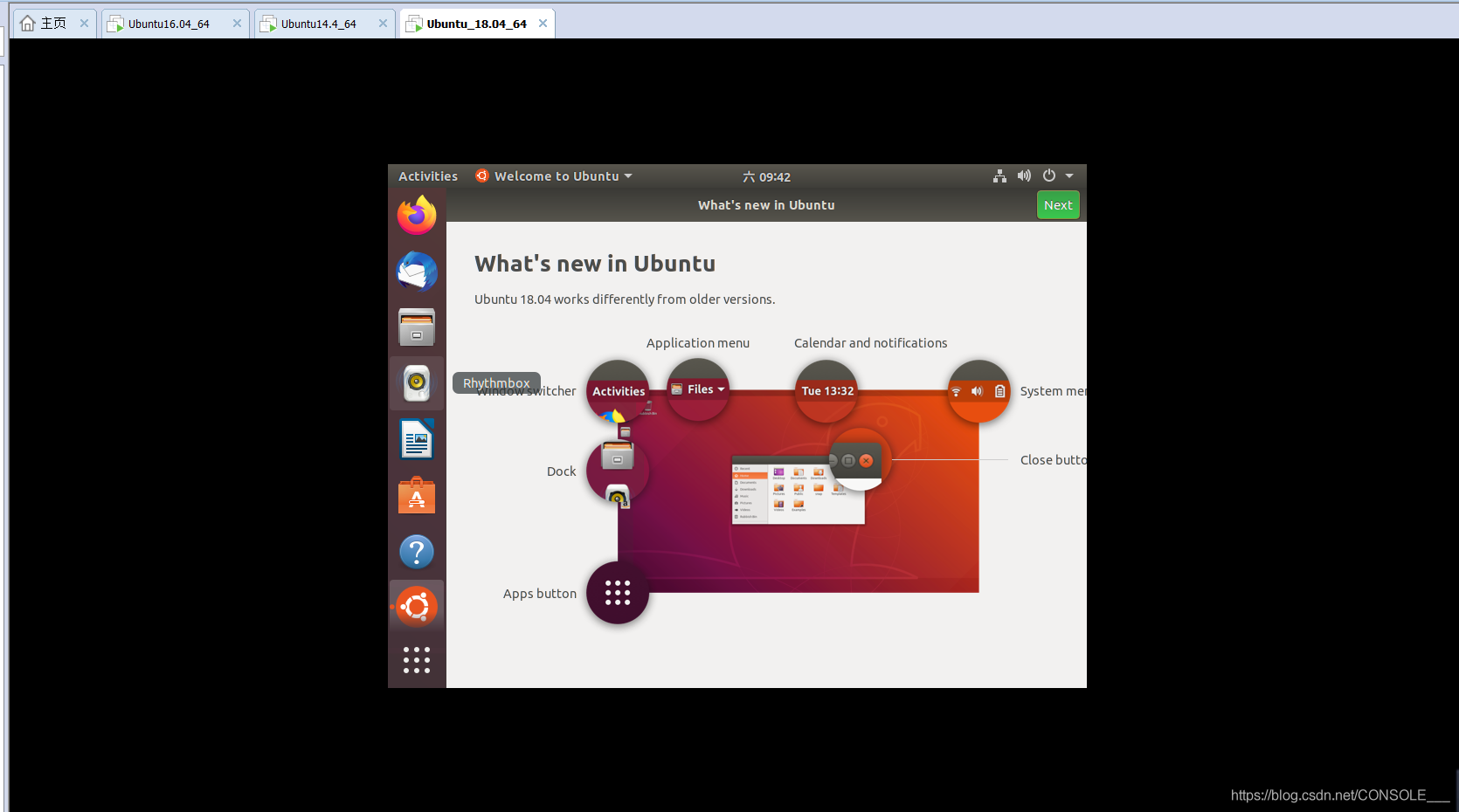Click the power icon in top bar
Image resolution: width=1459 pixels, height=812 pixels.
(x=1049, y=175)
